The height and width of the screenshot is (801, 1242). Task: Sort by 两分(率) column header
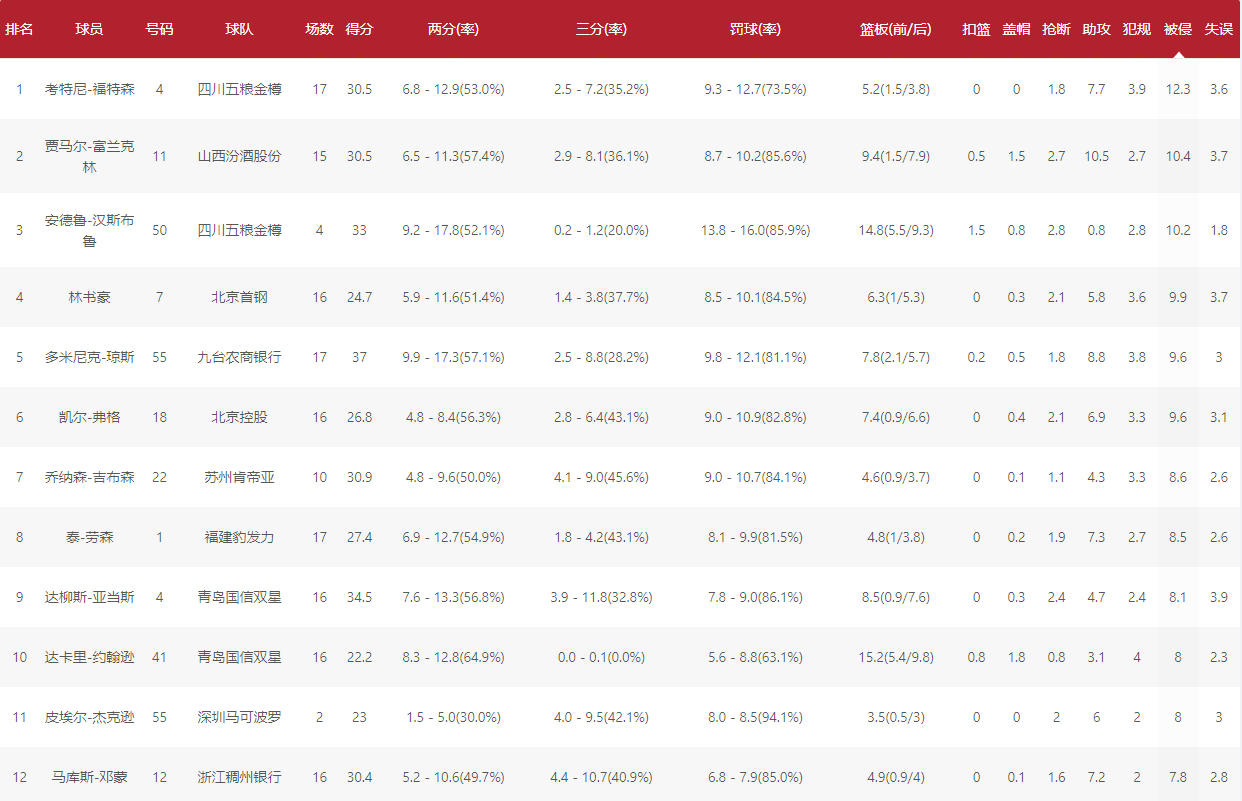point(453,30)
